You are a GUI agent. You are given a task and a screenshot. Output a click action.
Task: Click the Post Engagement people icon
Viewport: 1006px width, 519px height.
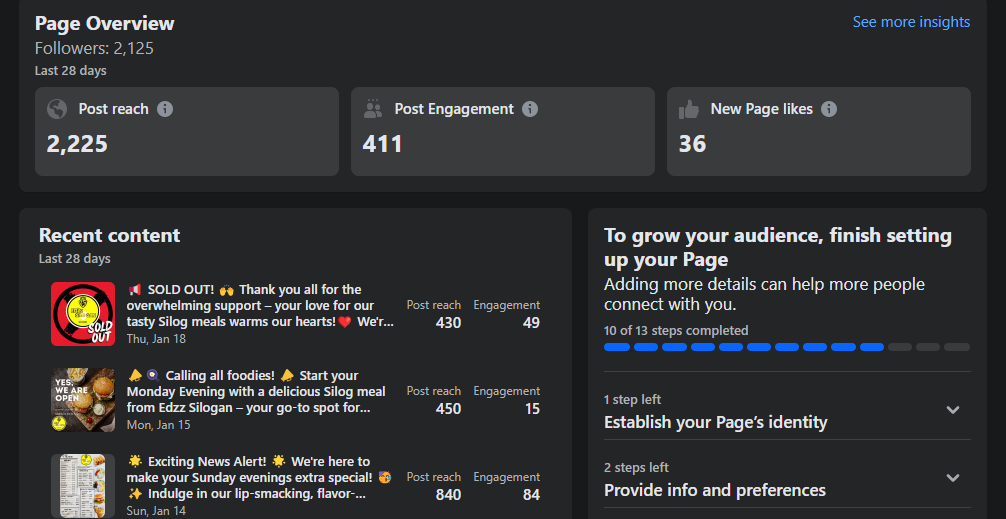[x=373, y=109]
